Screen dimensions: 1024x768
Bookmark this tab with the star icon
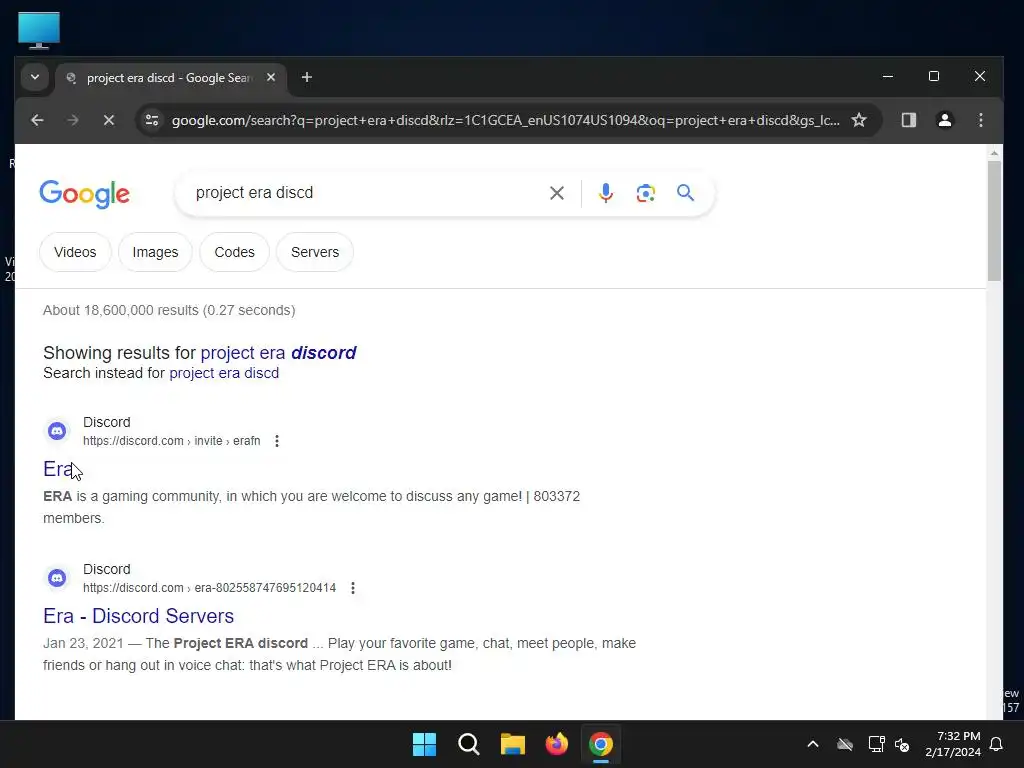pos(859,120)
